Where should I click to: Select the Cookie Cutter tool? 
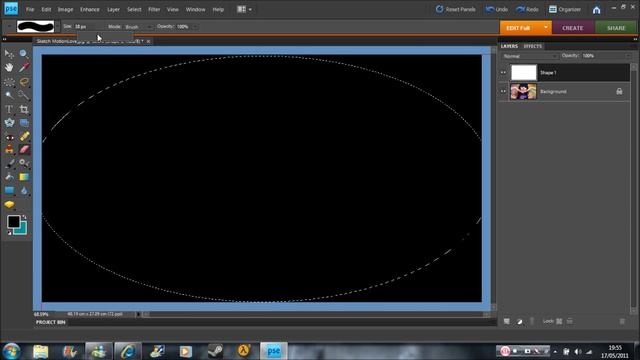click(x=9, y=122)
